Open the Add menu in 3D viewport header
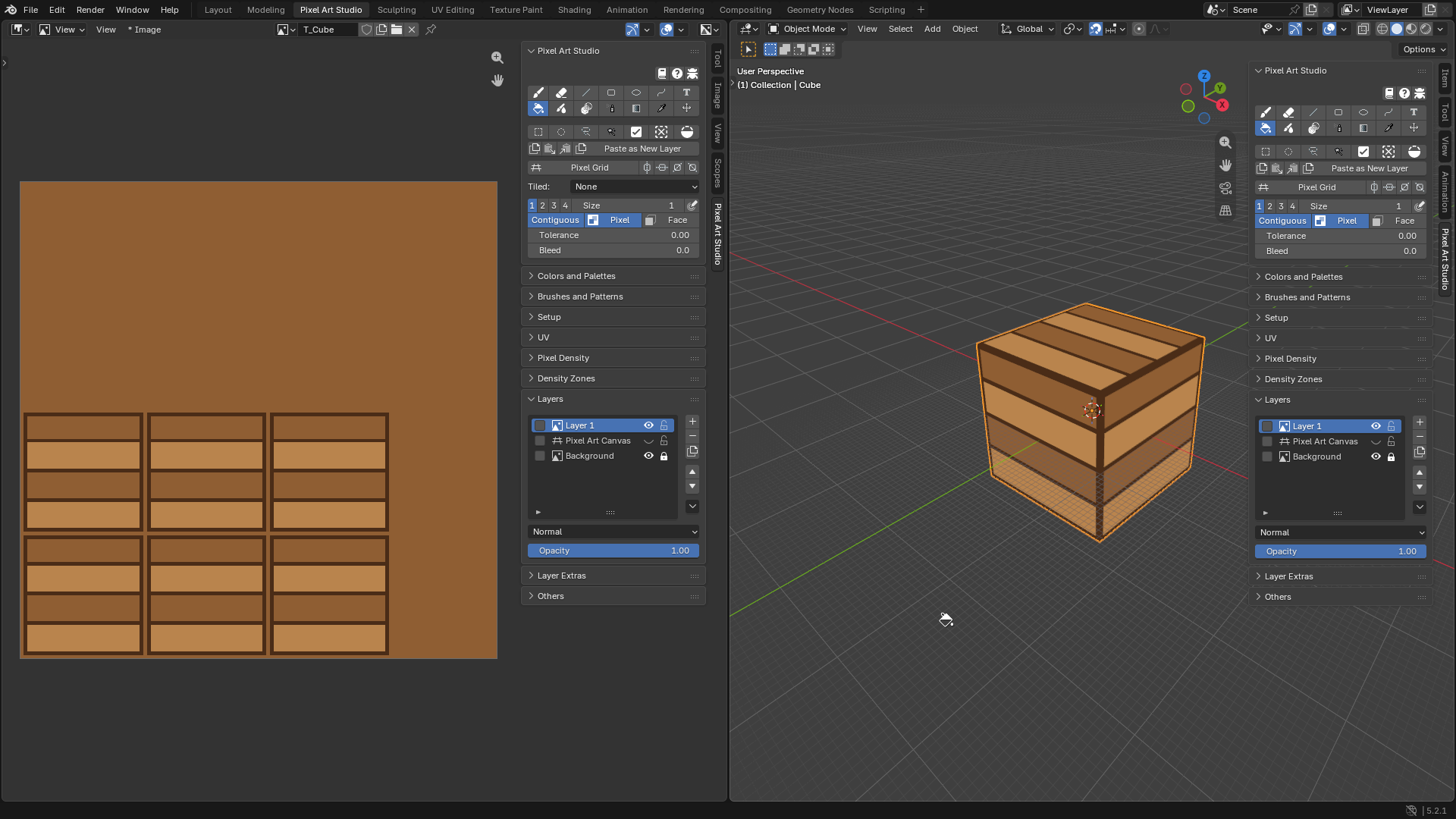The height and width of the screenshot is (819, 1456). (x=932, y=29)
